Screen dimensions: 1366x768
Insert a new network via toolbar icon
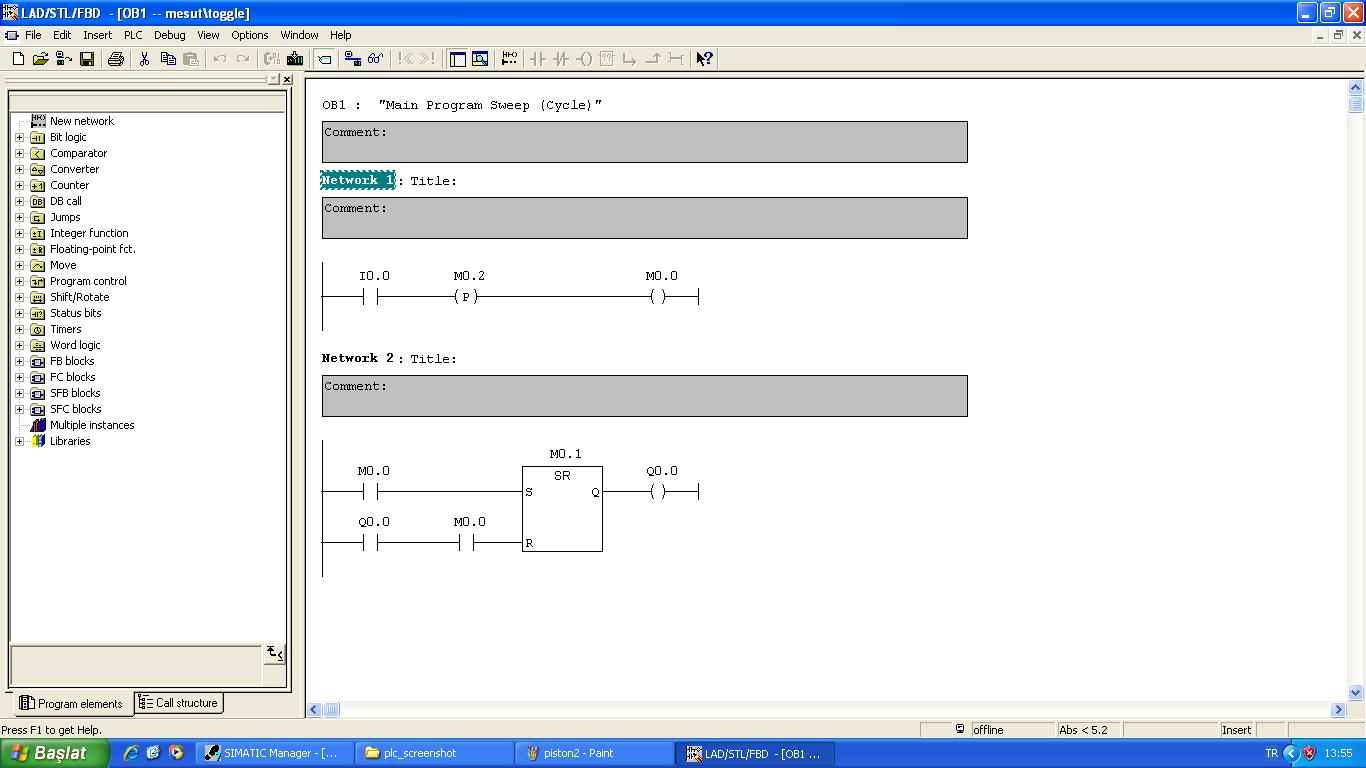tap(509, 59)
